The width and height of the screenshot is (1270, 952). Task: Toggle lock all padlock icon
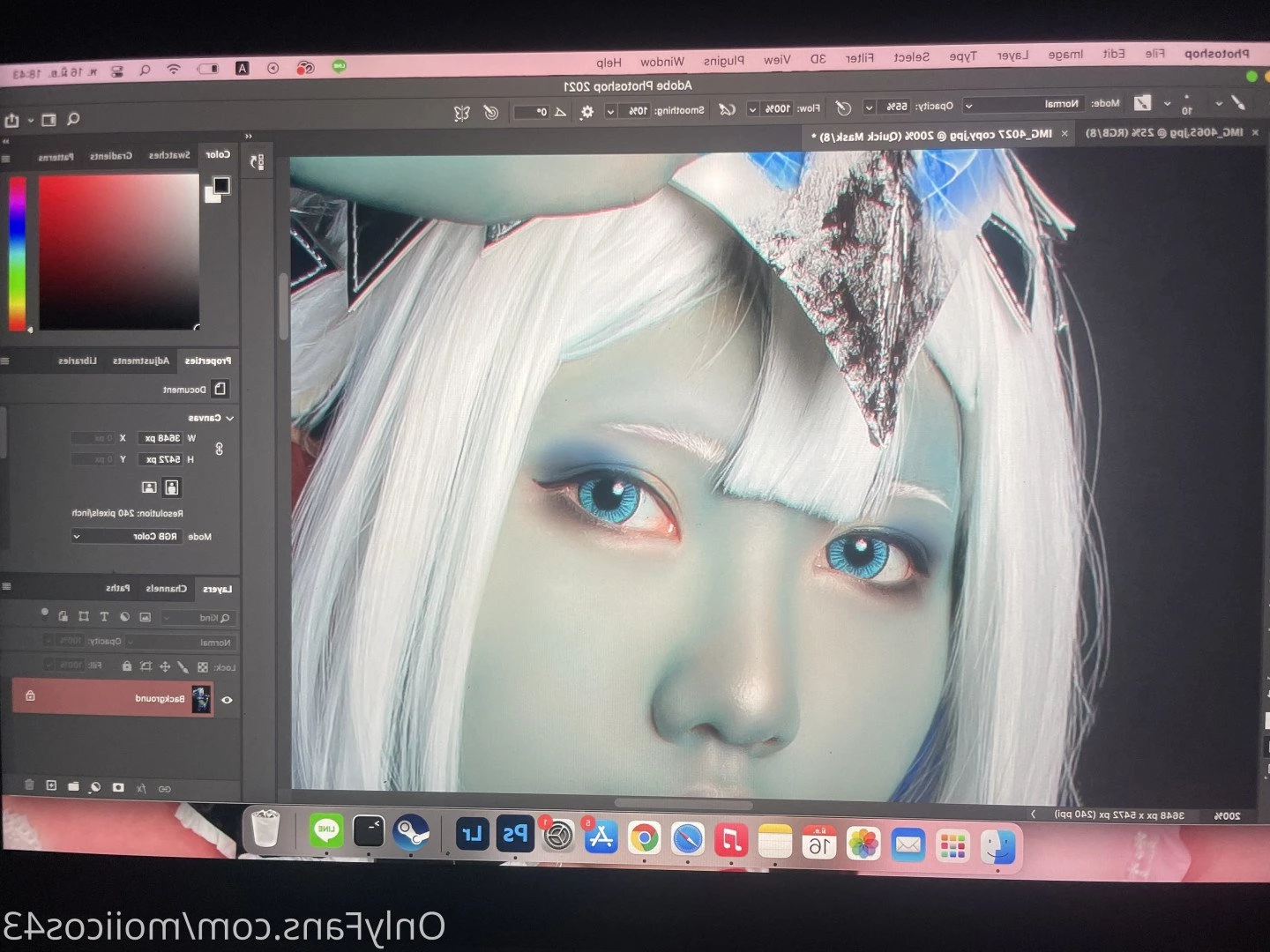click(127, 666)
